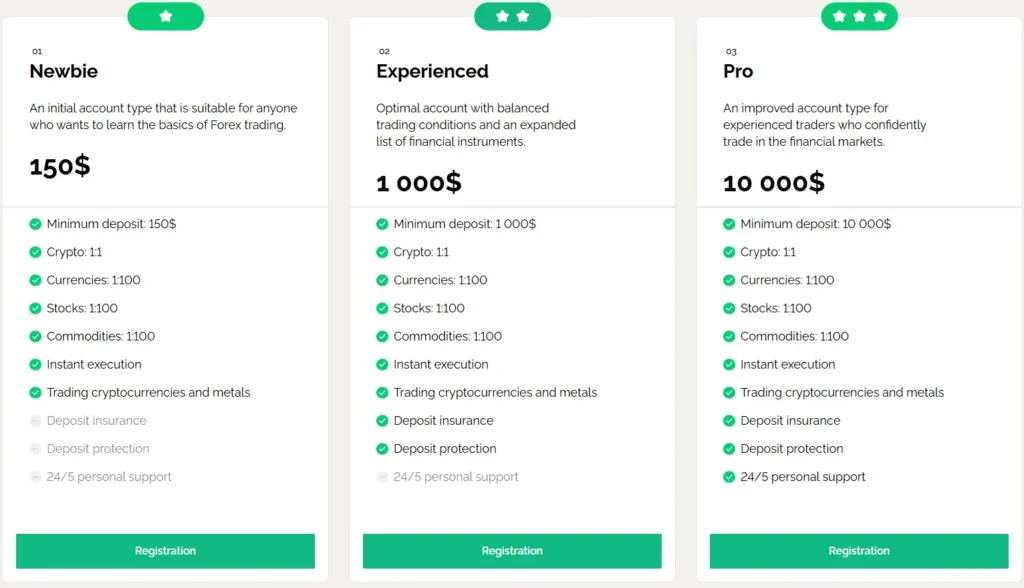Click the Experienced plan 1 000$ price

coord(418,182)
